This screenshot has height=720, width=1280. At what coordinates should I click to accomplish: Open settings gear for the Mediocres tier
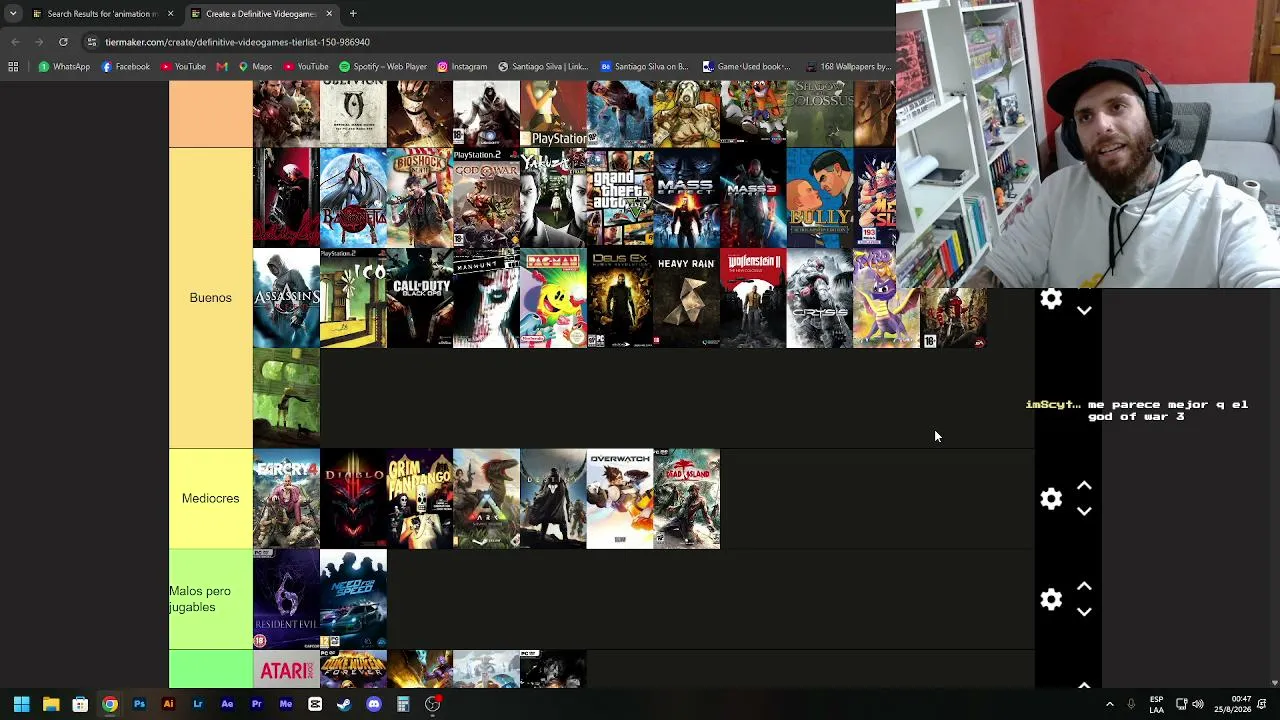(1051, 499)
